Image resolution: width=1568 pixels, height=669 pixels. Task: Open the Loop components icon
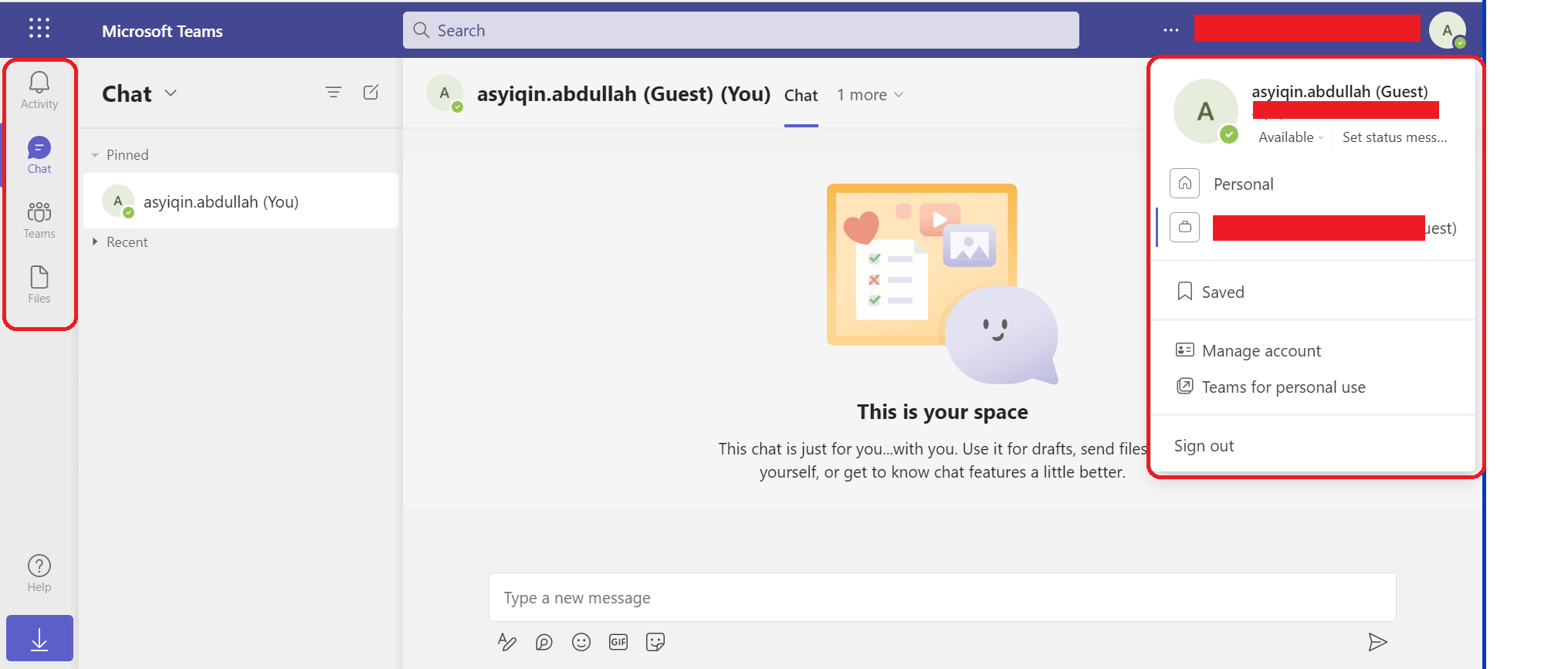[544, 642]
